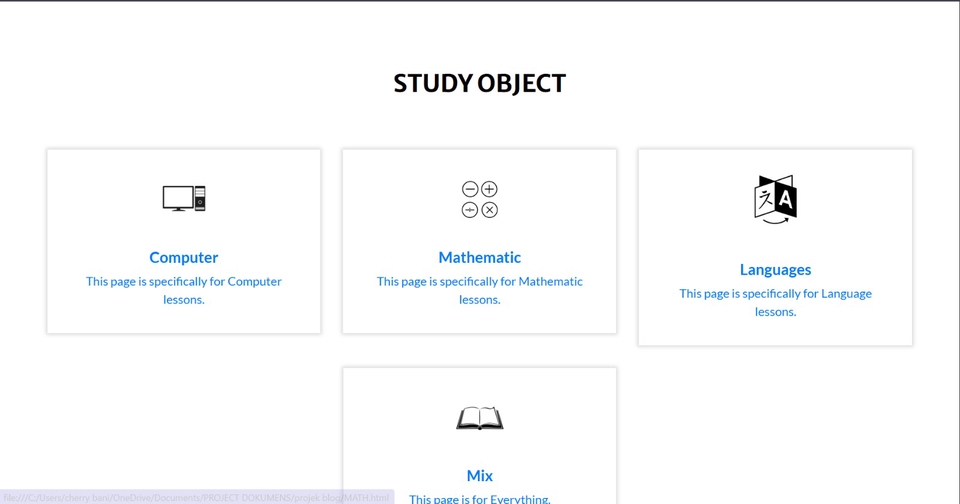The image size is (960, 504).
Task: Open the Computer lessons link
Action: click(184, 257)
